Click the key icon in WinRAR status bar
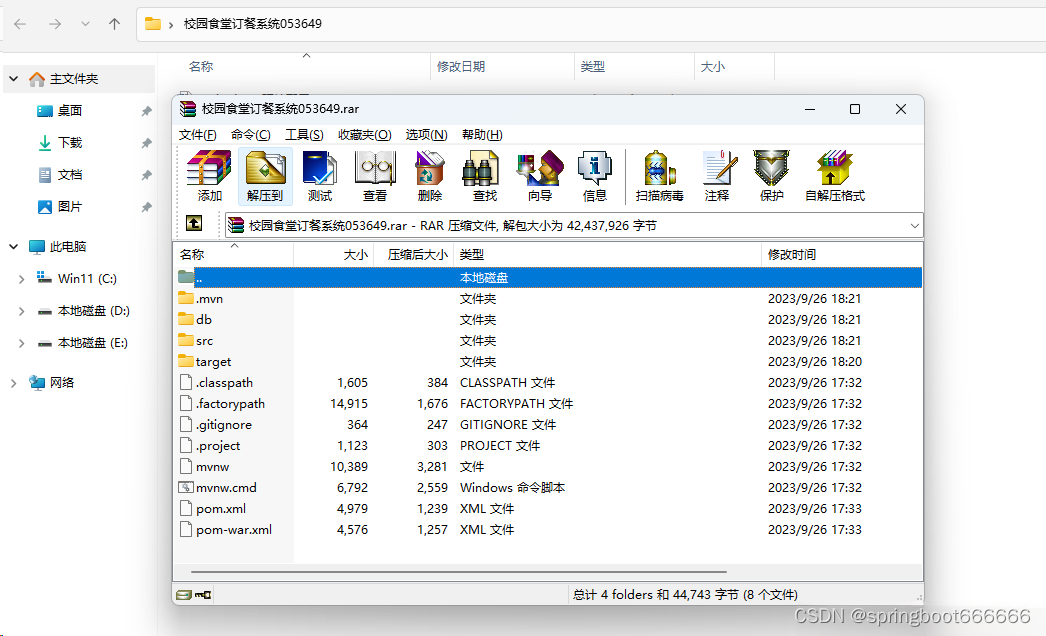The image size is (1046, 636). pos(203,595)
